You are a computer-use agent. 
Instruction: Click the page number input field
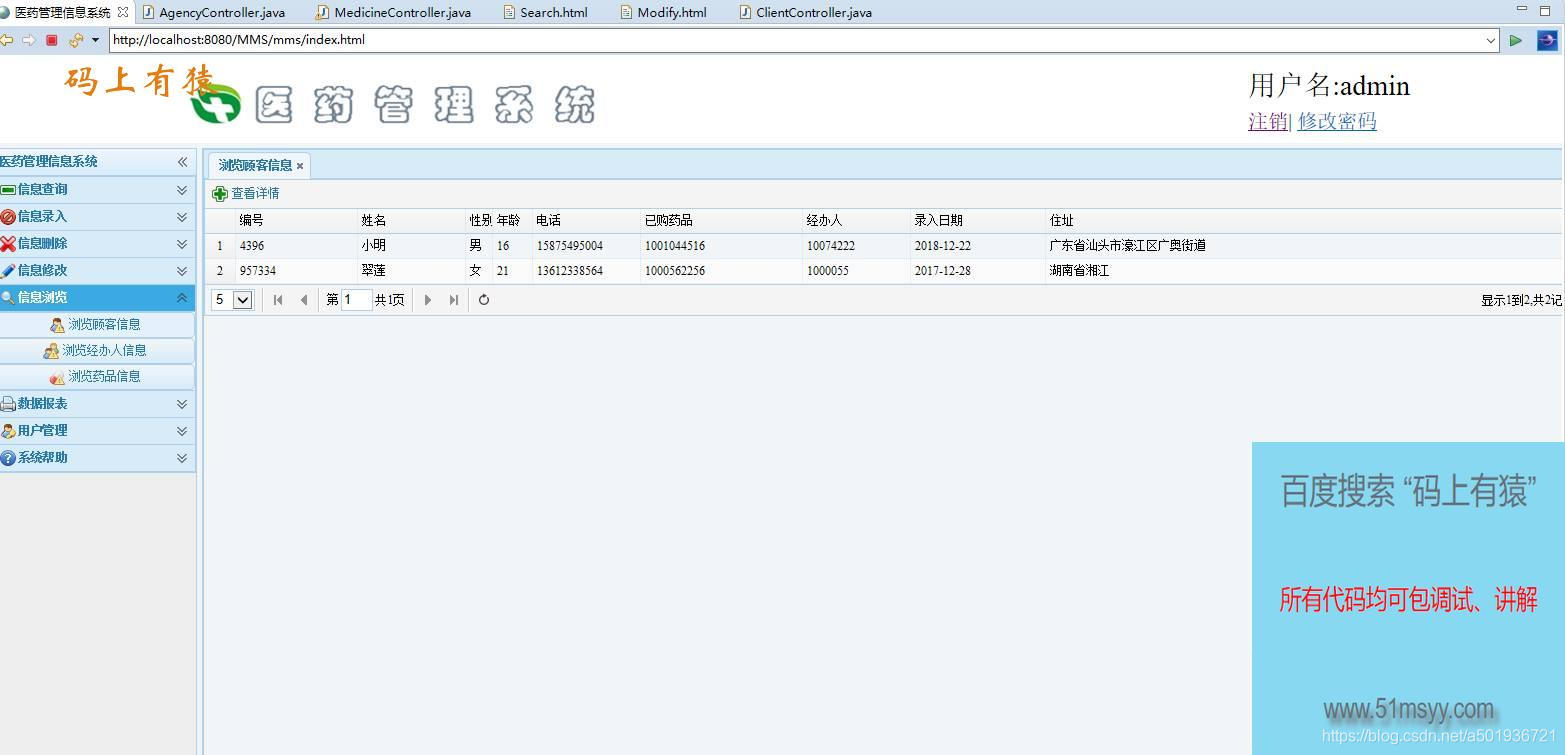click(356, 300)
